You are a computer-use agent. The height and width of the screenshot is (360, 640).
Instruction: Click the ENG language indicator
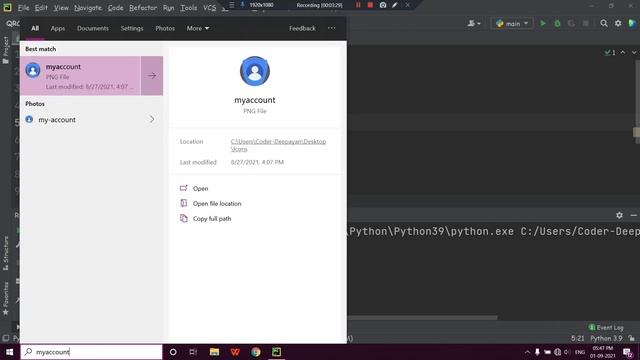[580, 352]
